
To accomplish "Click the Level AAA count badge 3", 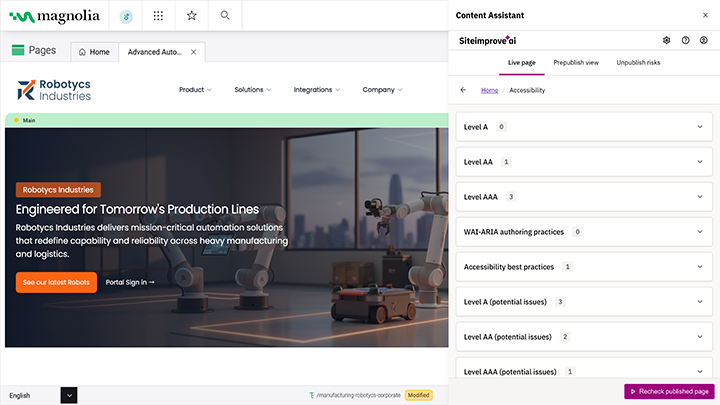I will pos(511,197).
